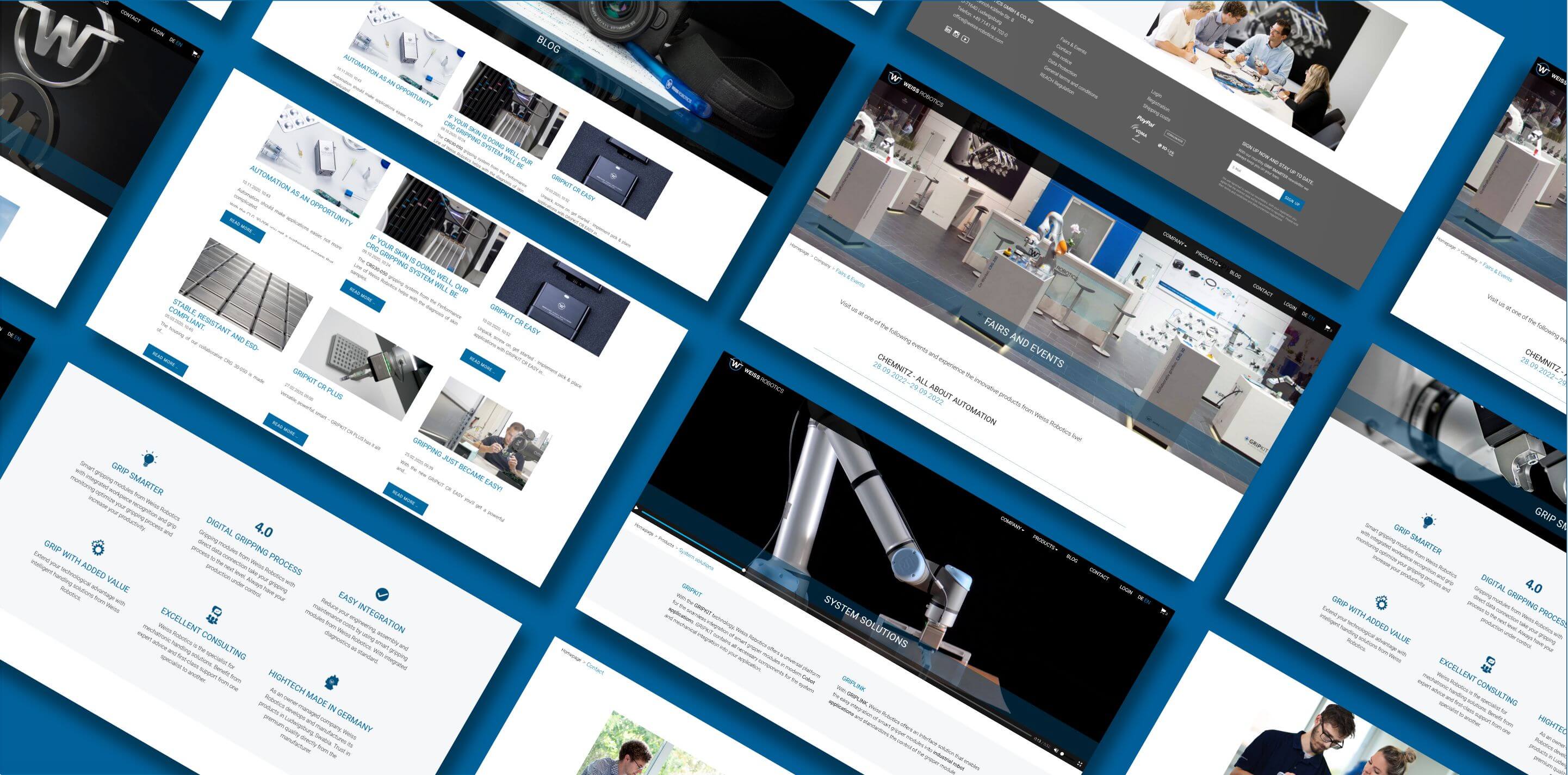Image resolution: width=1568 pixels, height=775 pixels.
Task: Click the play icon on System Solutions video
Action: coord(637,507)
